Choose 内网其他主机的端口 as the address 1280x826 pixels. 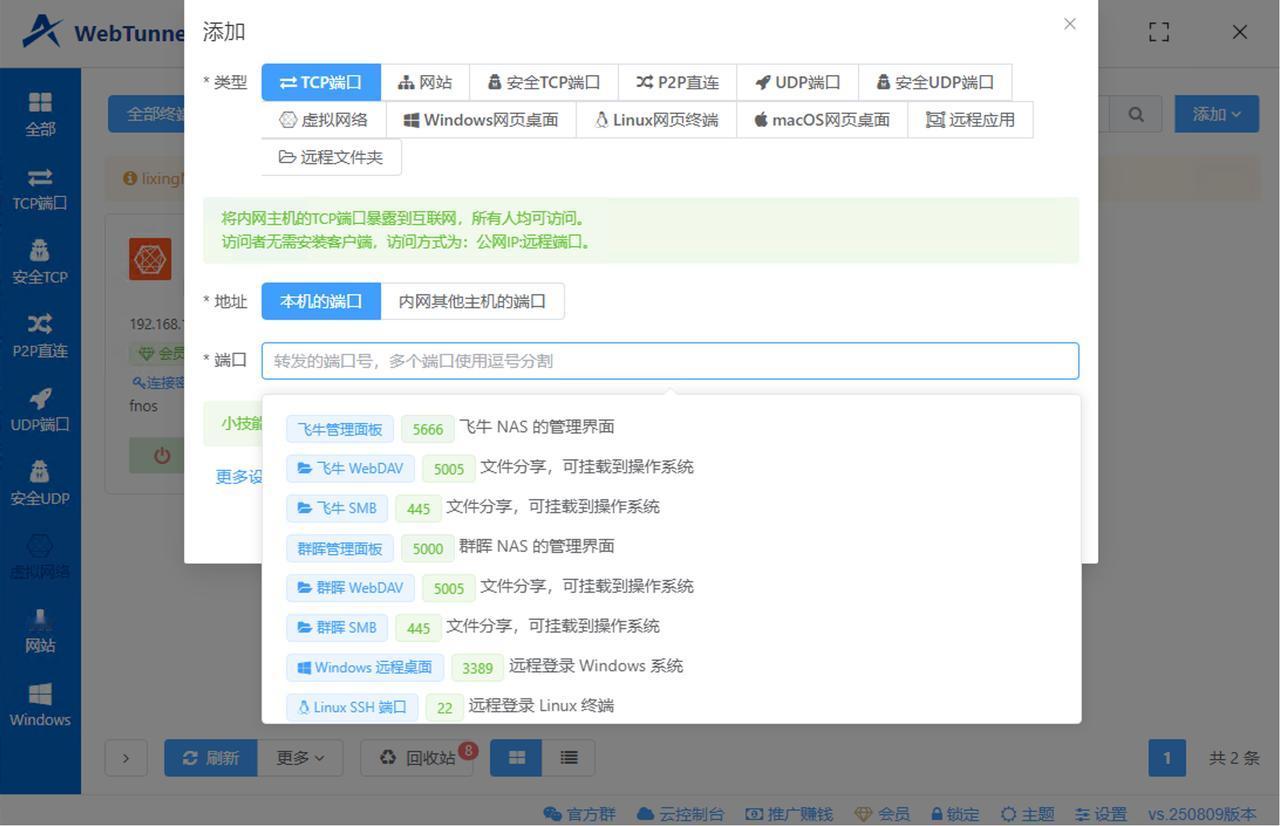(x=472, y=301)
